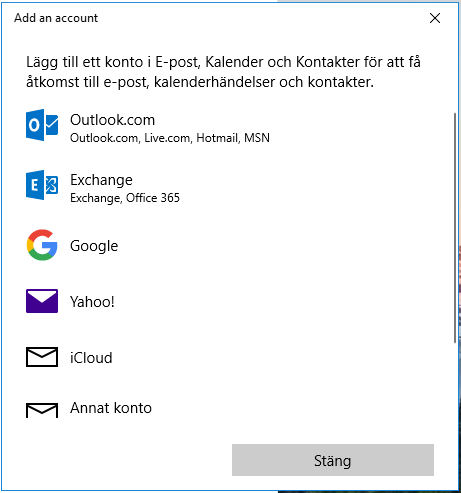Image resolution: width=461 pixels, height=493 pixels.
Task: Click the account list vertical scrollbar
Action: (455, 228)
